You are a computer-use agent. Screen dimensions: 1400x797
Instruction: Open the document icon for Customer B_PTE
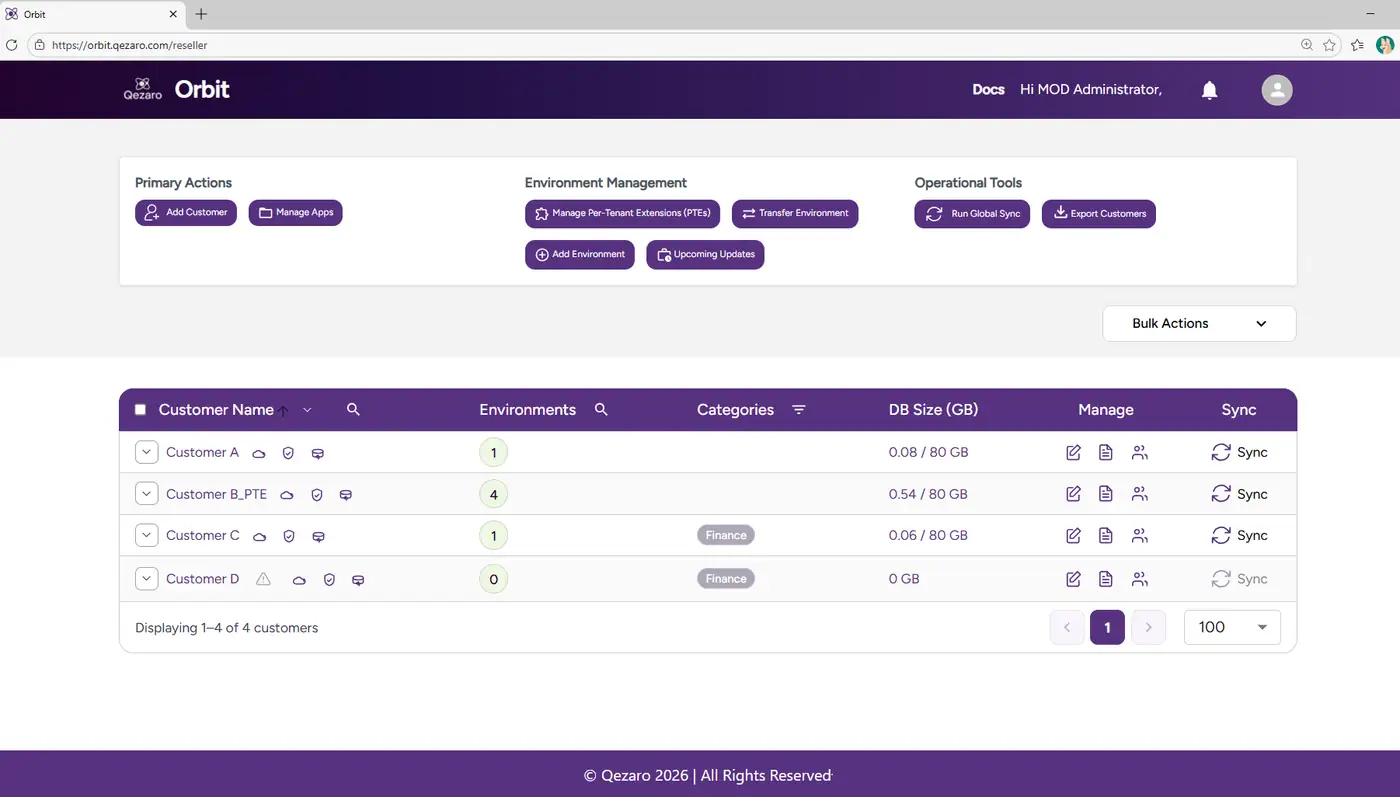1105,494
